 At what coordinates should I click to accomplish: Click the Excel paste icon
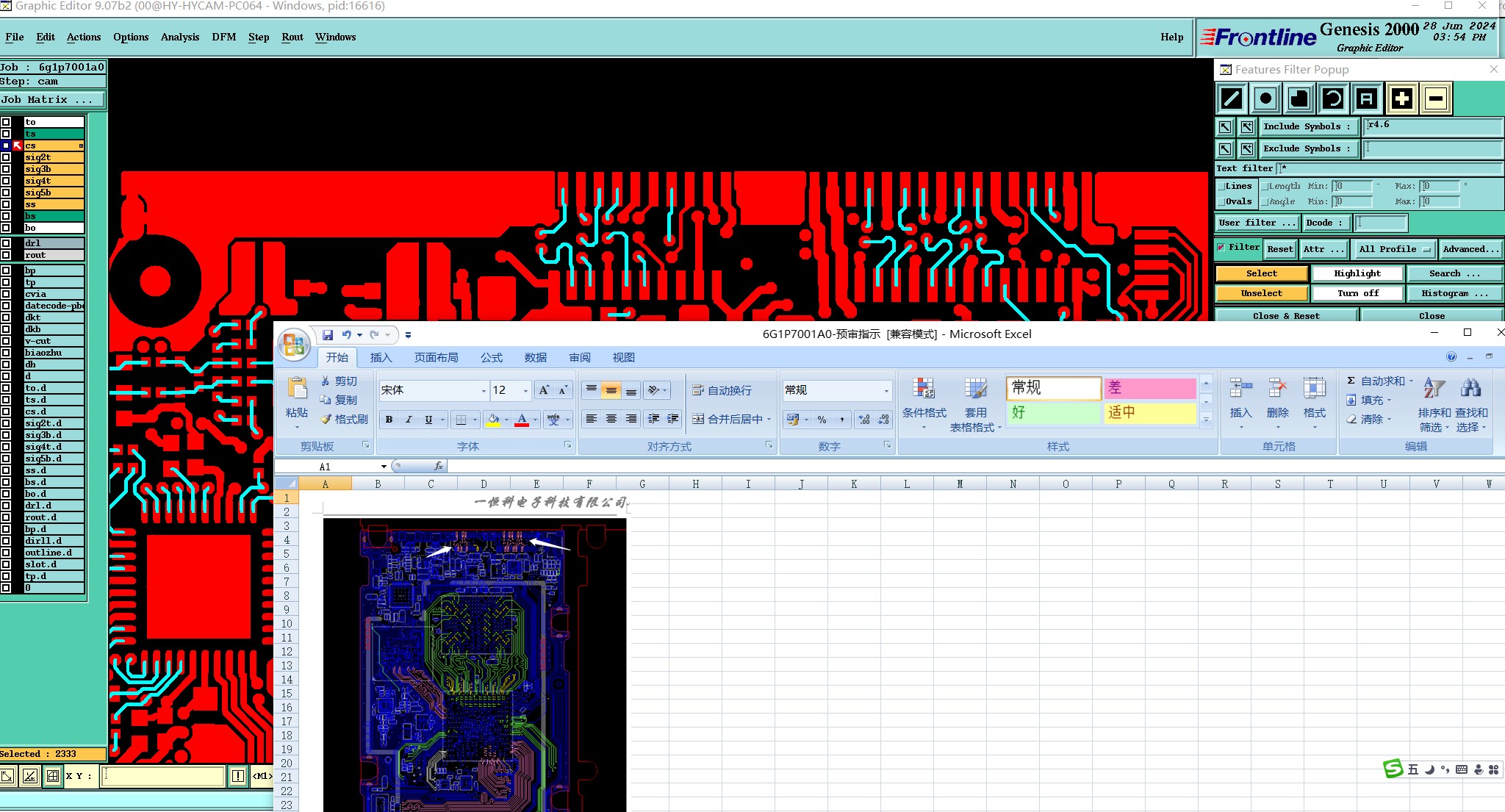click(297, 388)
